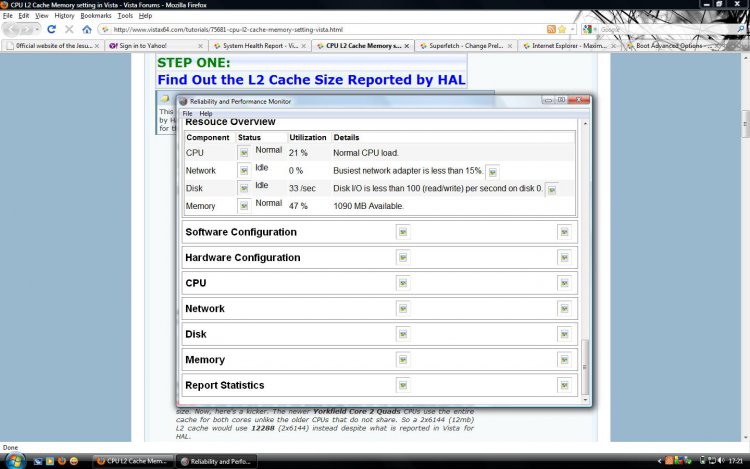Click the smiley face quick launch icon

pyautogui.click(x=74, y=461)
